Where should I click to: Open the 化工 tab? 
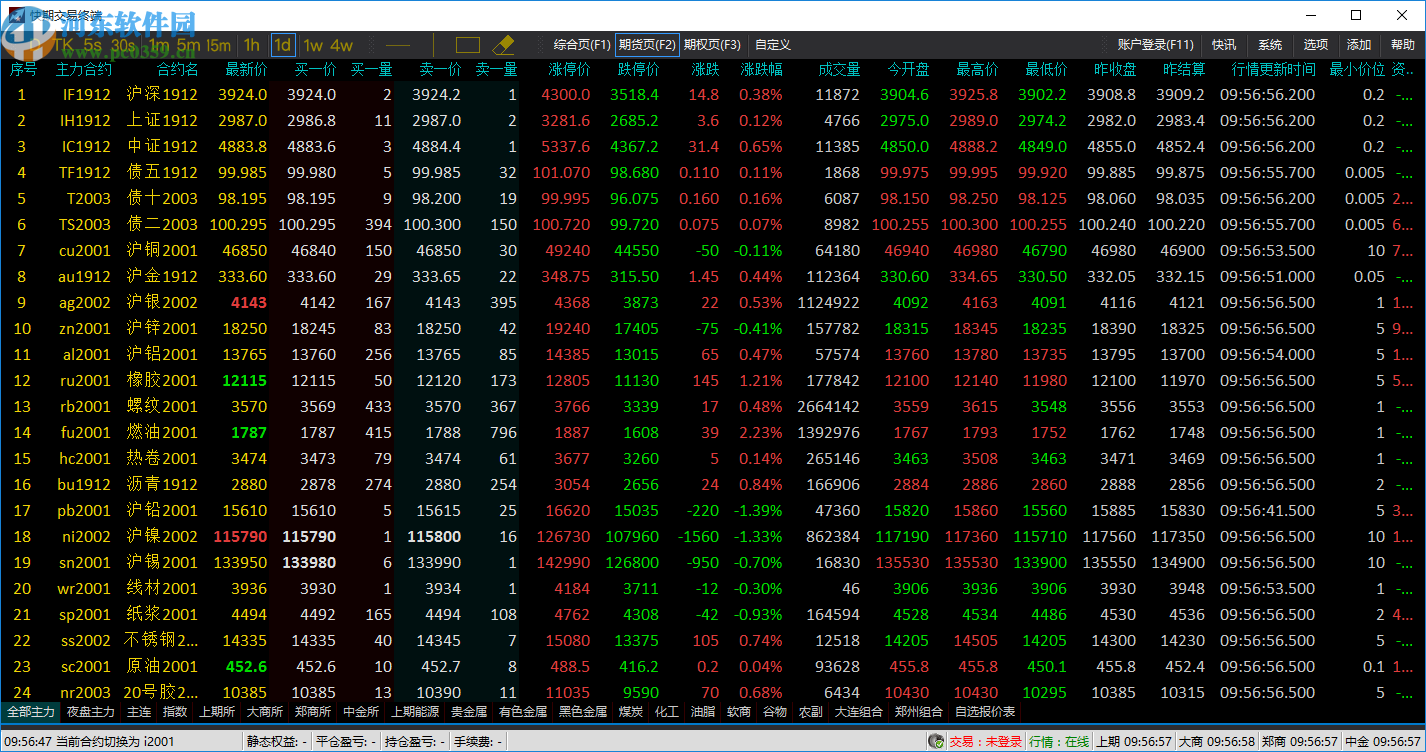pos(667,712)
